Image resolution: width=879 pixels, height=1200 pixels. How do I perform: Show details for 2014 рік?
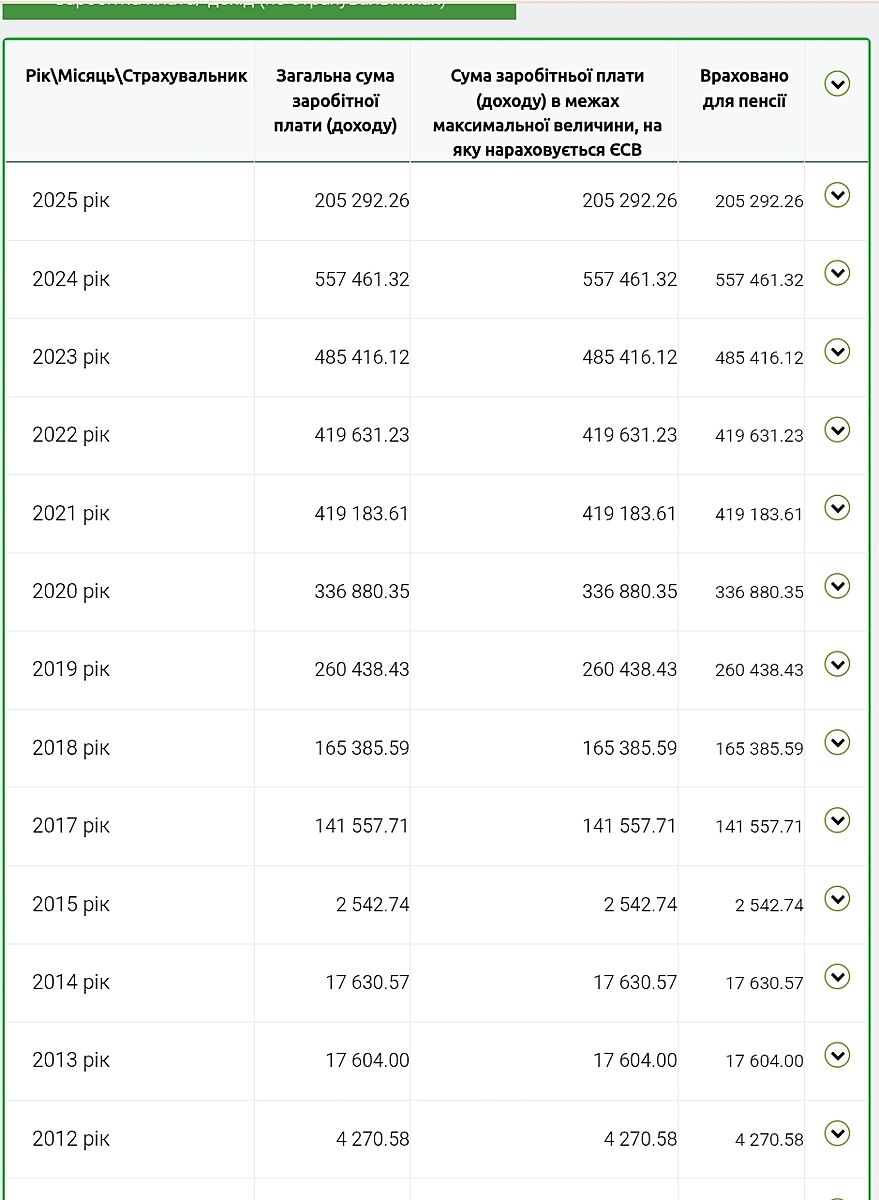coord(837,976)
